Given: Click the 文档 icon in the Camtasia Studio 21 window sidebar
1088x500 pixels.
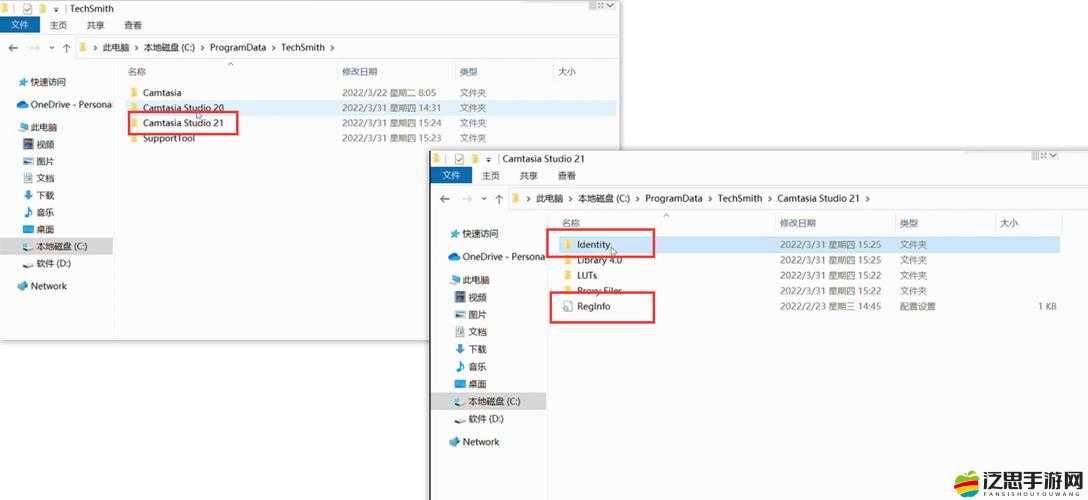Looking at the screenshot, I should [x=460, y=331].
